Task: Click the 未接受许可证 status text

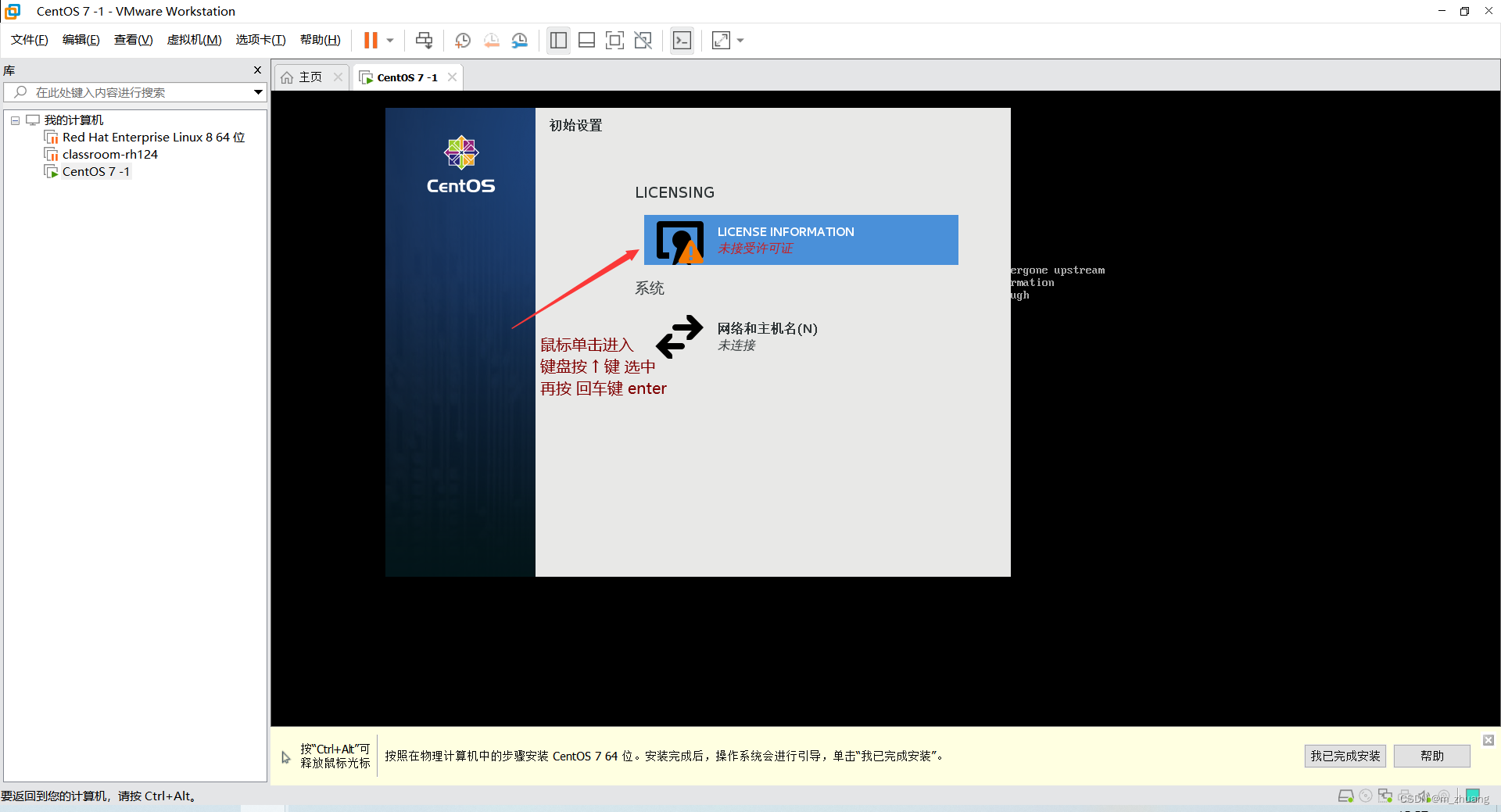Action: (754, 249)
